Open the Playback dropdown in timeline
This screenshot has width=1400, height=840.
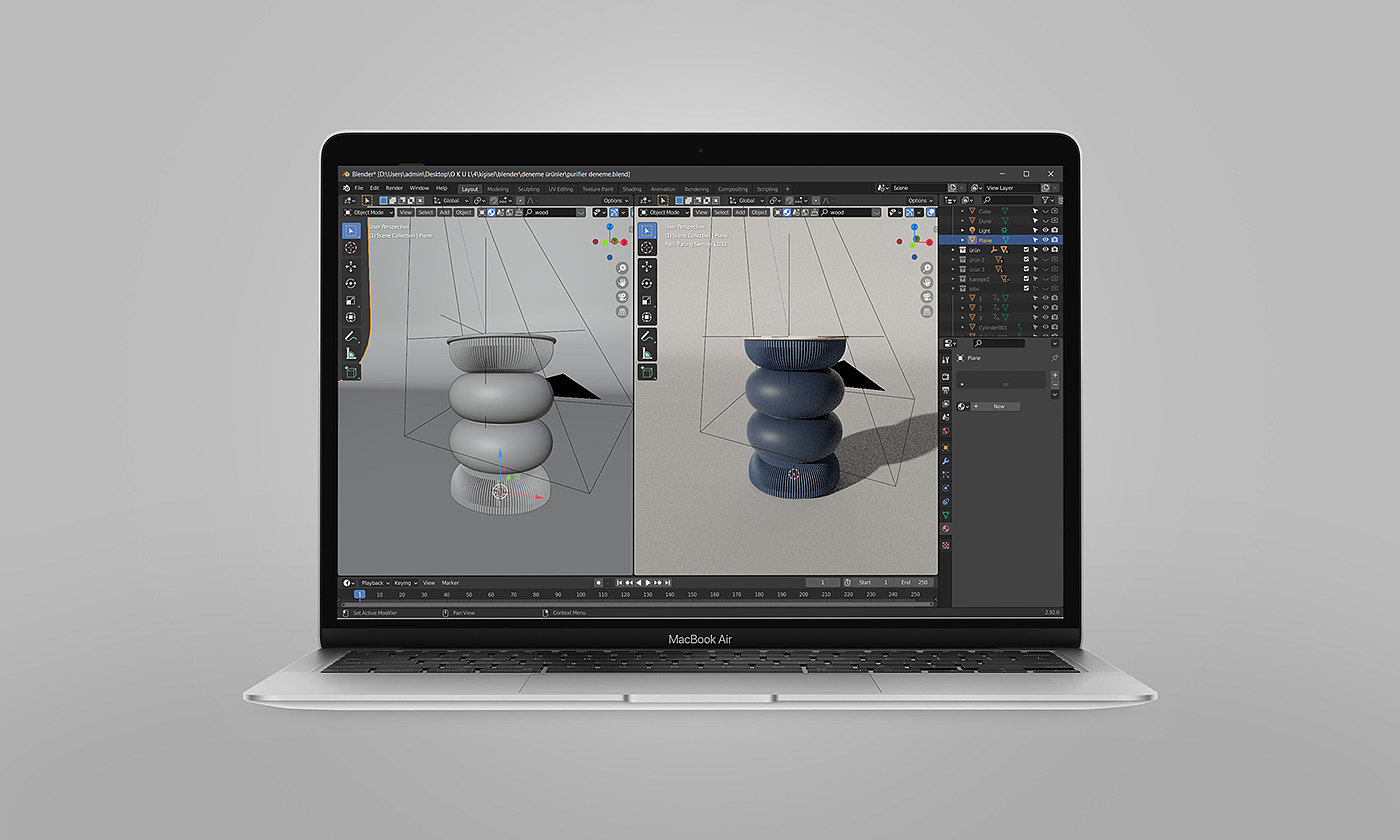(374, 582)
